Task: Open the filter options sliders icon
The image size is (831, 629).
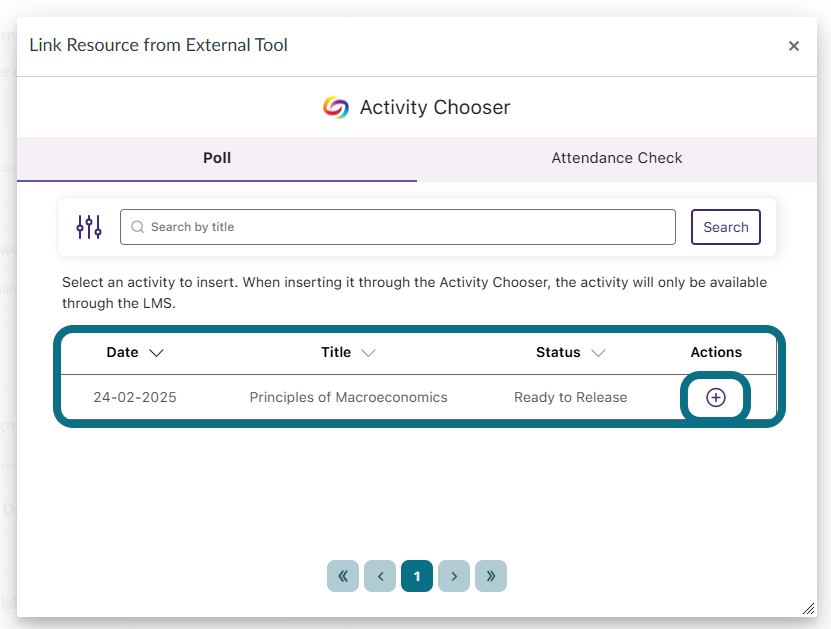Action: pyautogui.click(x=89, y=227)
